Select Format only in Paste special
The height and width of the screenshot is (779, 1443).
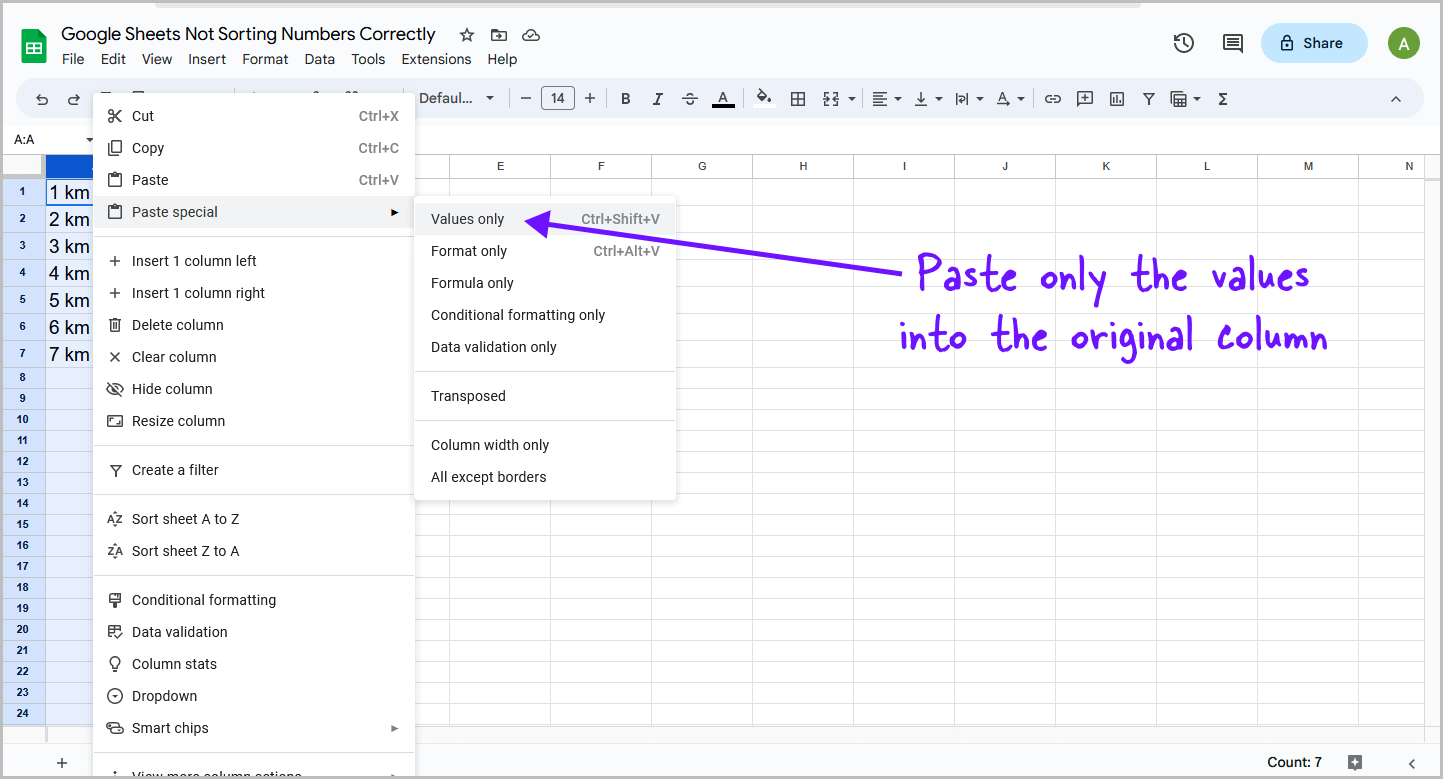(545, 251)
